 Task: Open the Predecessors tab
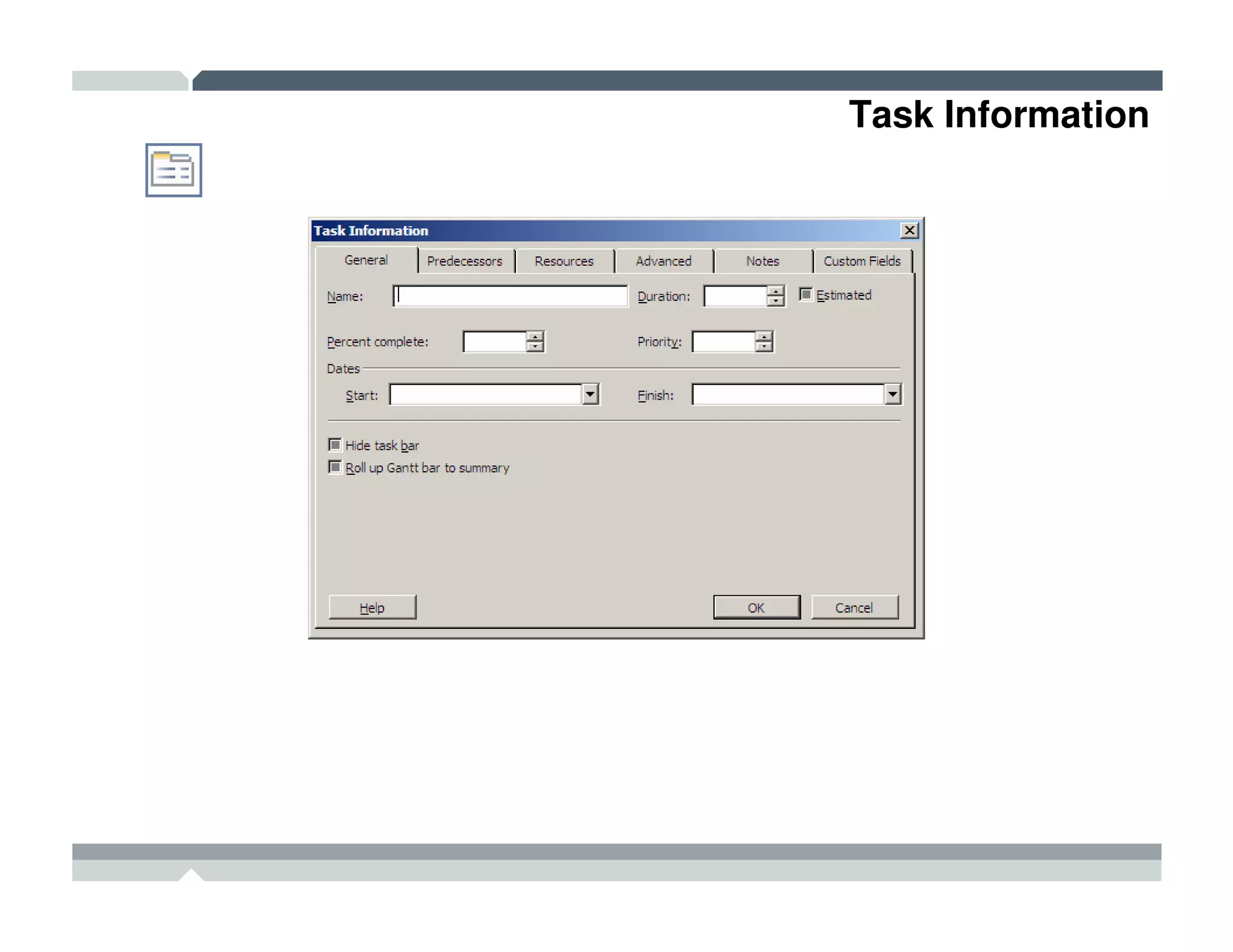coord(465,261)
